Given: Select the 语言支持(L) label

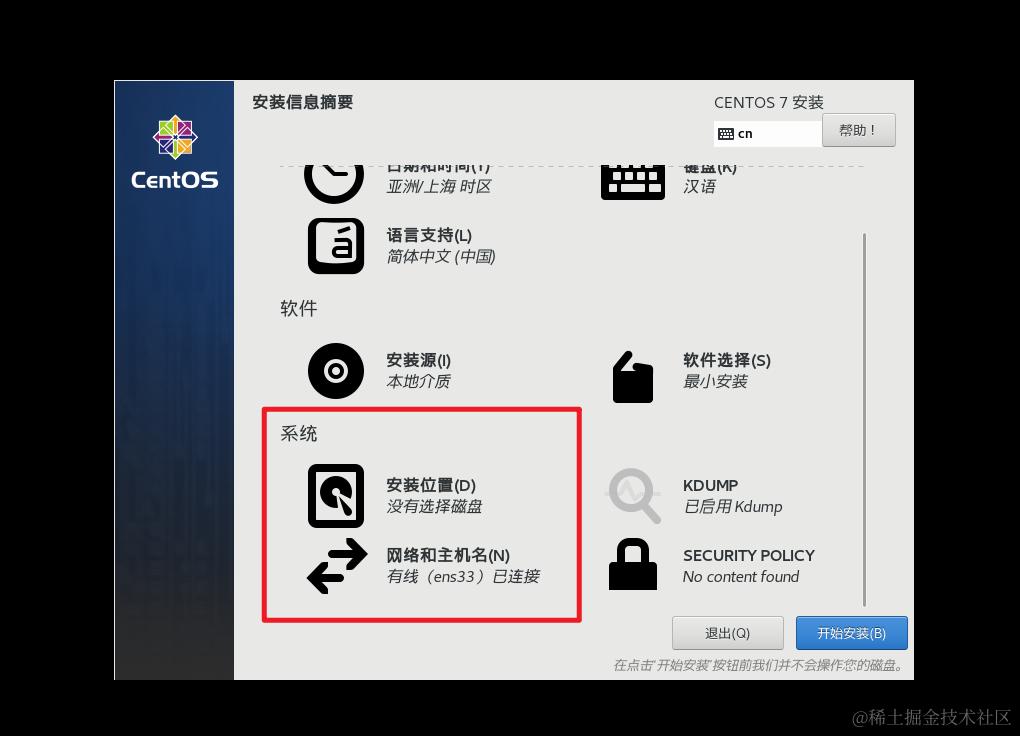Looking at the screenshot, I should [429, 235].
